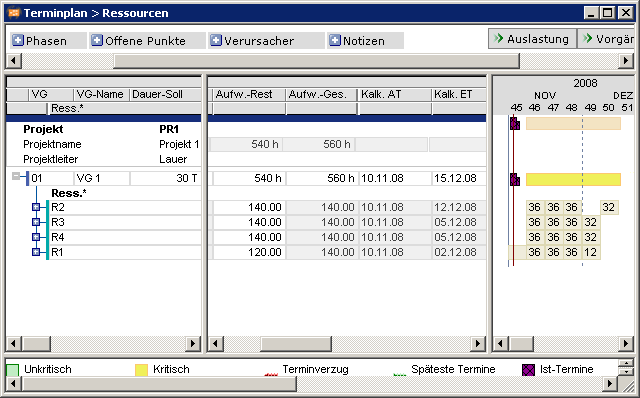This screenshot has width=640, height=398.
Task: Expand resource R4 row
Action: (36, 237)
